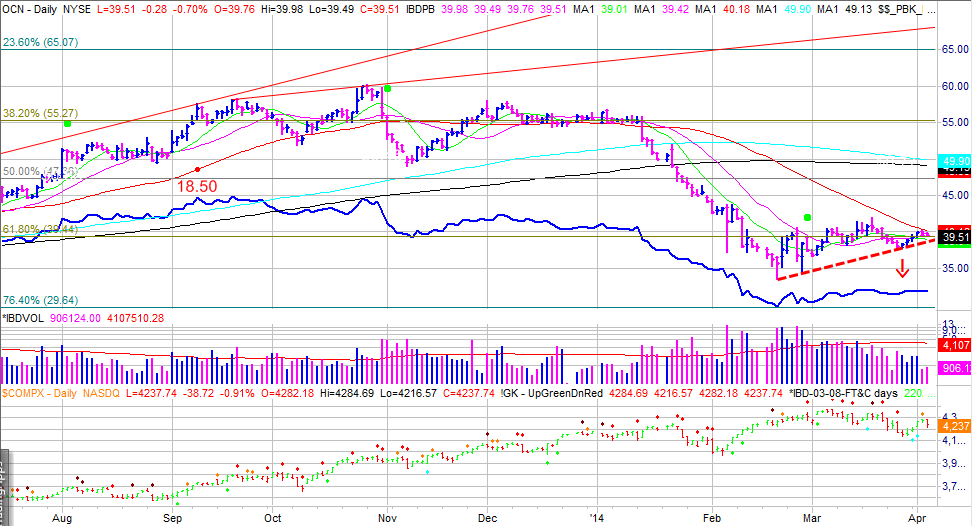
Task: Click the Sep date axis label
Action: coord(172,518)
